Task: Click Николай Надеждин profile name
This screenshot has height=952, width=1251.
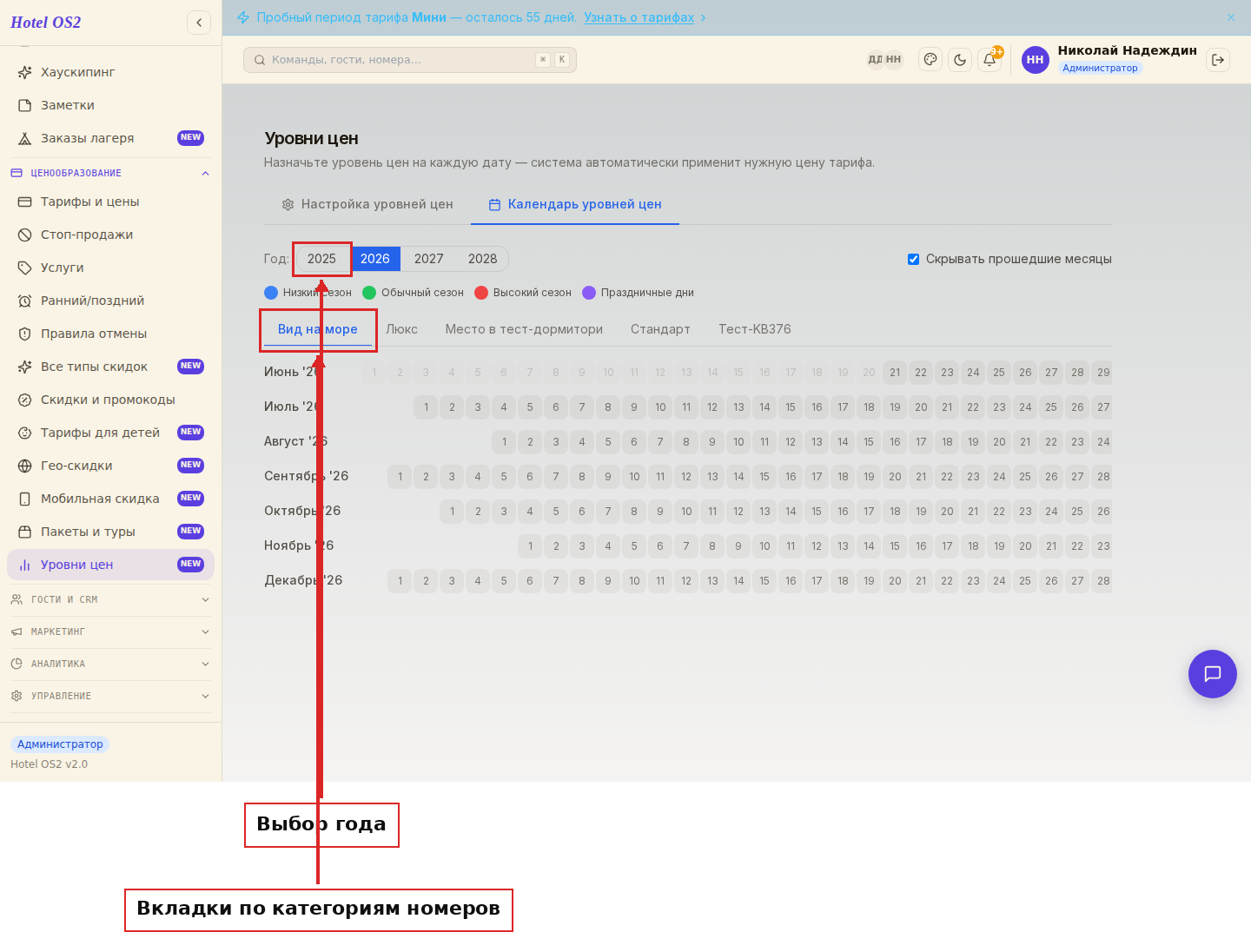Action: (x=1127, y=50)
